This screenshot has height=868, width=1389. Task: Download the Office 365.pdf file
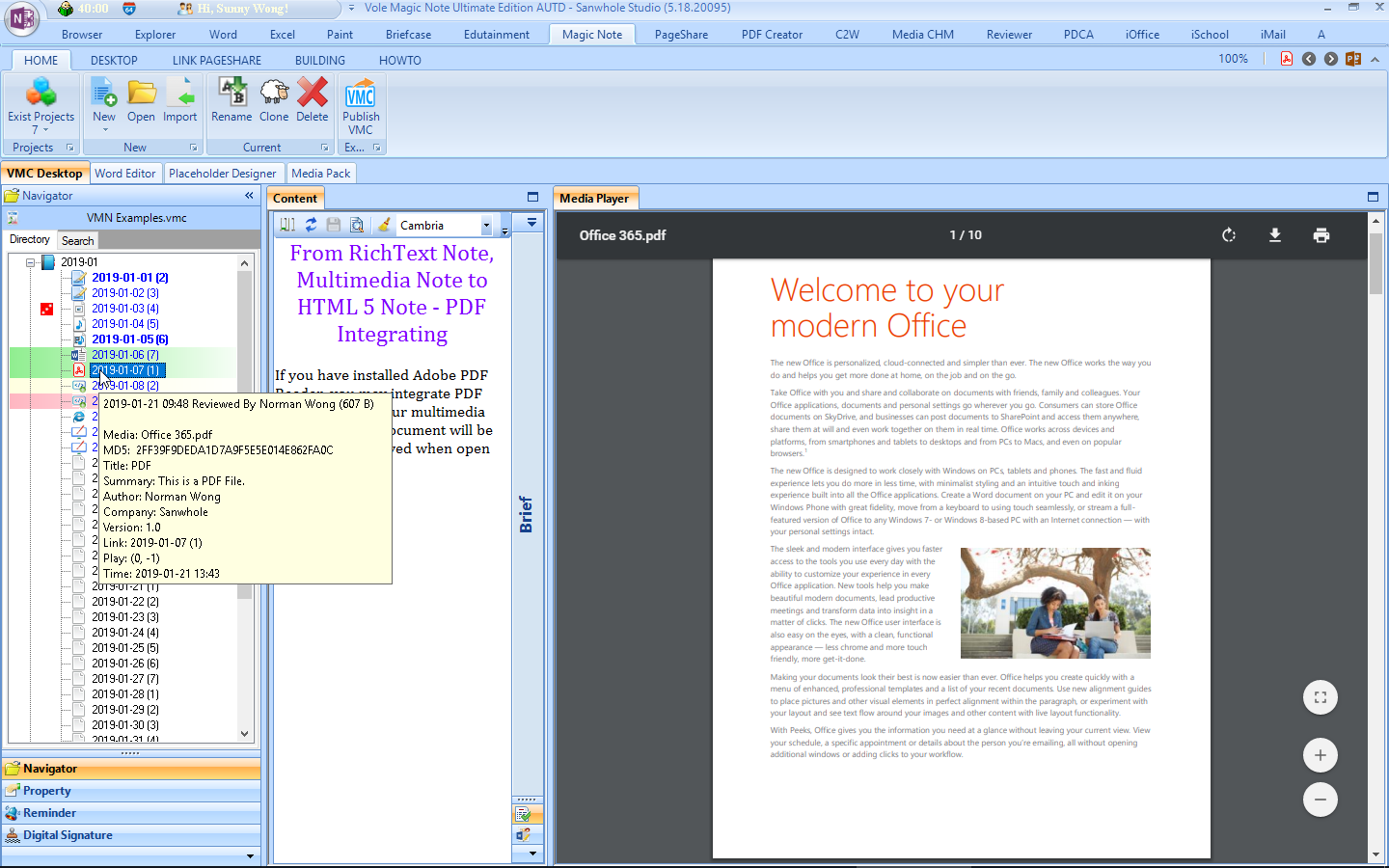click(1275, 235)
